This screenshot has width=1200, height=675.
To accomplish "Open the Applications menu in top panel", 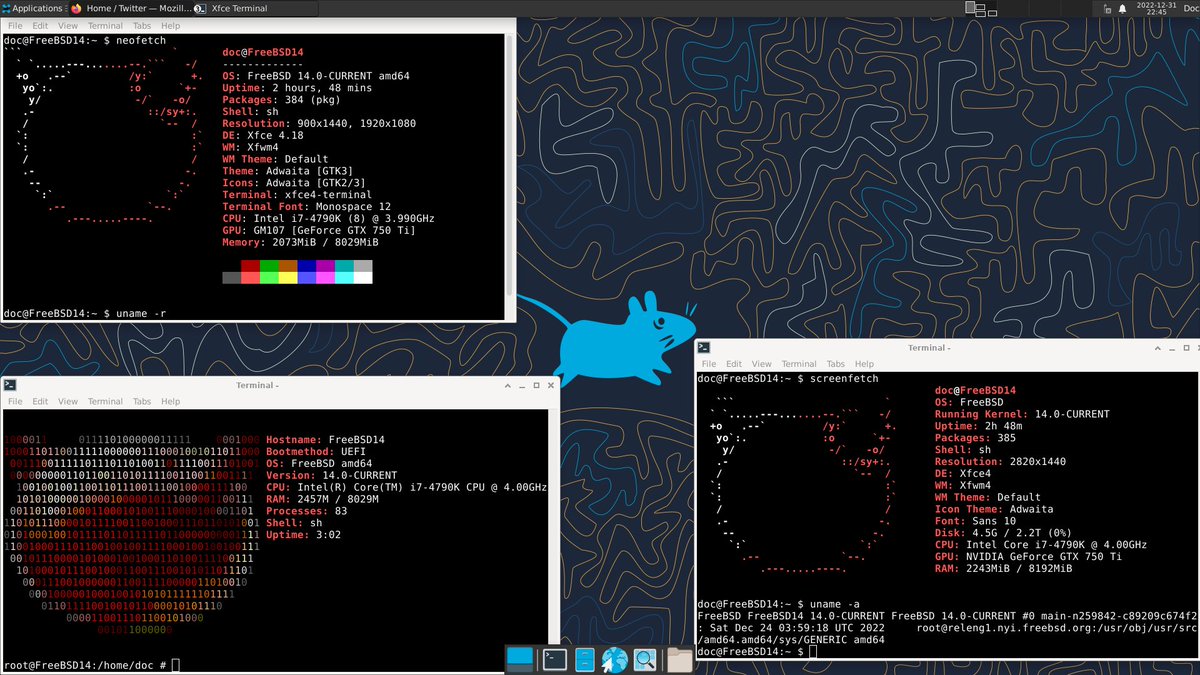I will coord(32,8).
